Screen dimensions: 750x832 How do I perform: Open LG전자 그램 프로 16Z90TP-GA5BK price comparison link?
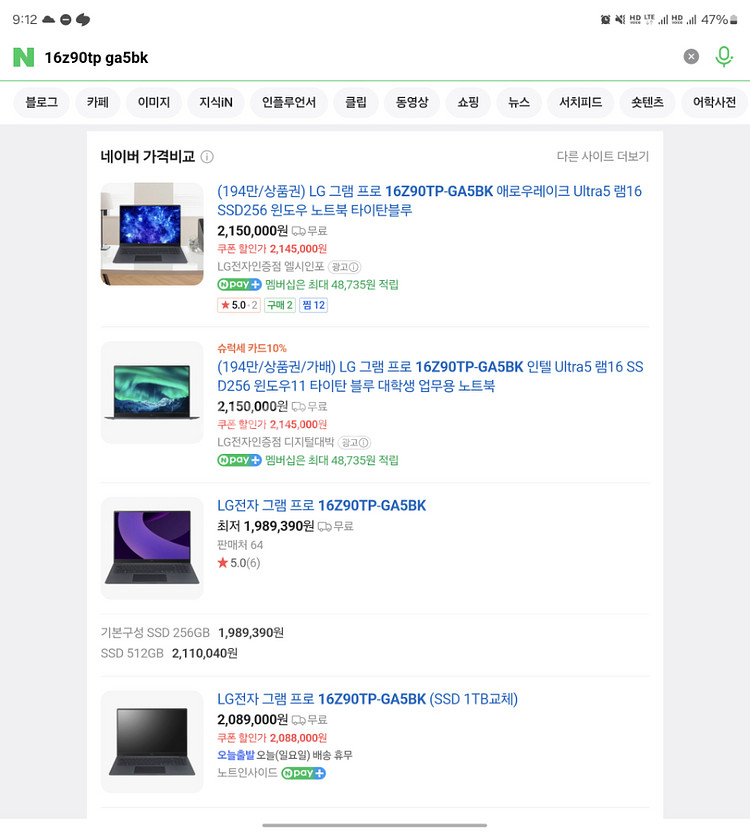tap(321, 506)
